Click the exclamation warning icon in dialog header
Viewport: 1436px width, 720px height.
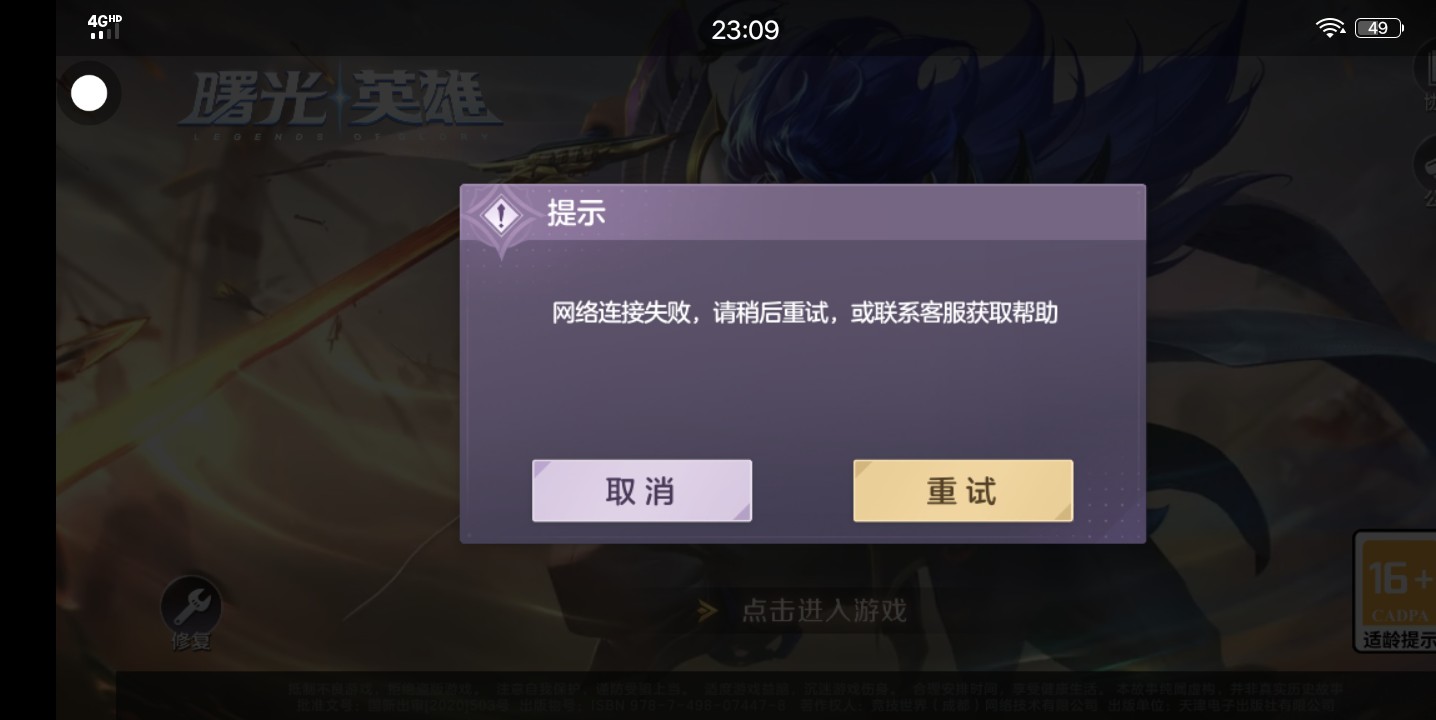pos(501,216)
